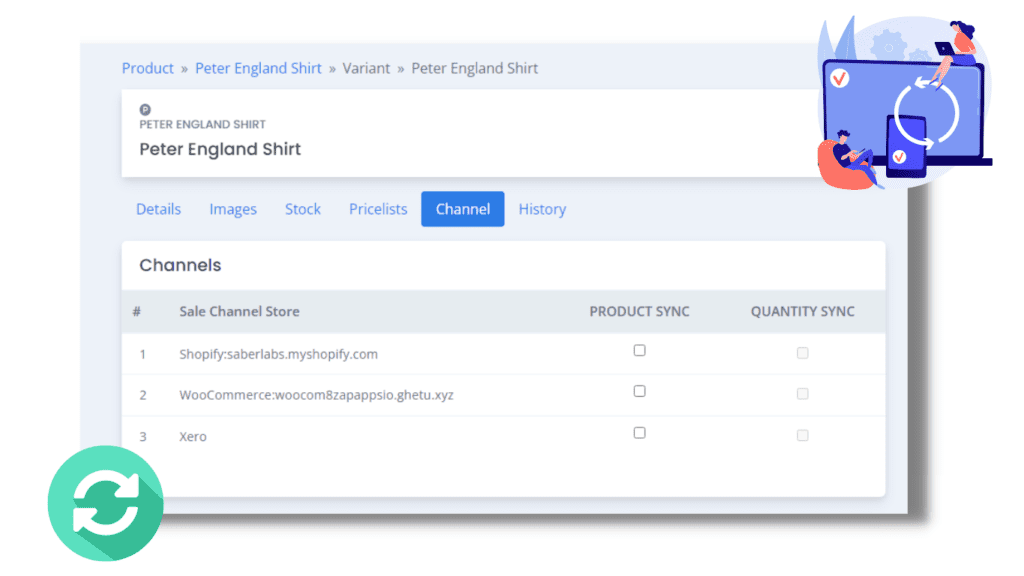Enable Product Sync for Xero
Screen dimensions: 1024x576
click(639, 433)
